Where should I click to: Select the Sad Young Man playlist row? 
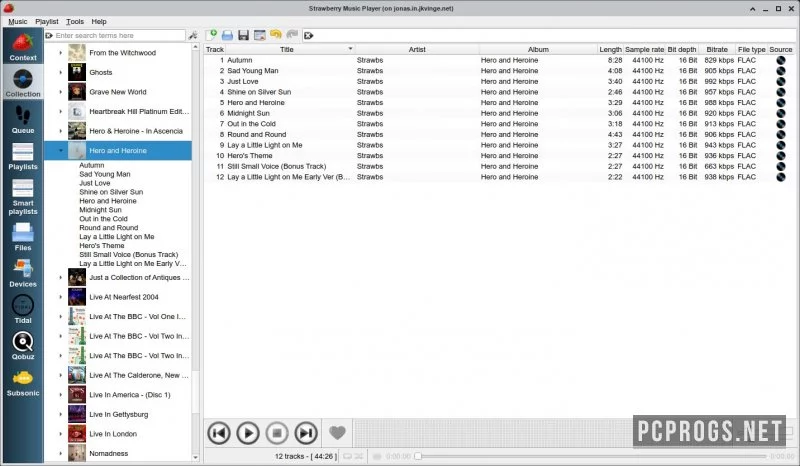pyautogui.click(x=499, y=71)
